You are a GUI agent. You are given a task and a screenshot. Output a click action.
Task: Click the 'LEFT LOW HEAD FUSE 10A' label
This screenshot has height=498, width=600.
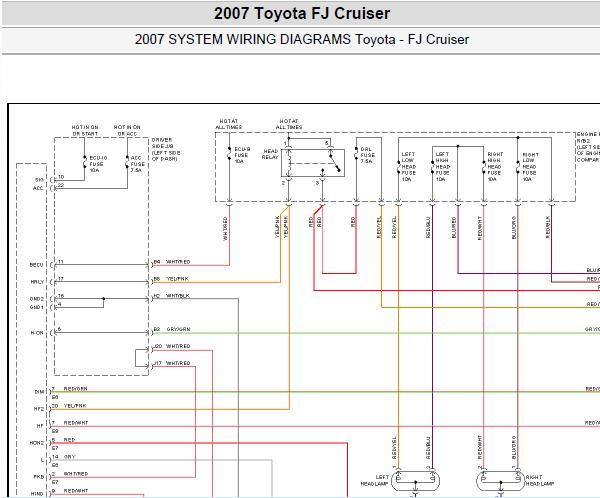click(x=409, y=167)
